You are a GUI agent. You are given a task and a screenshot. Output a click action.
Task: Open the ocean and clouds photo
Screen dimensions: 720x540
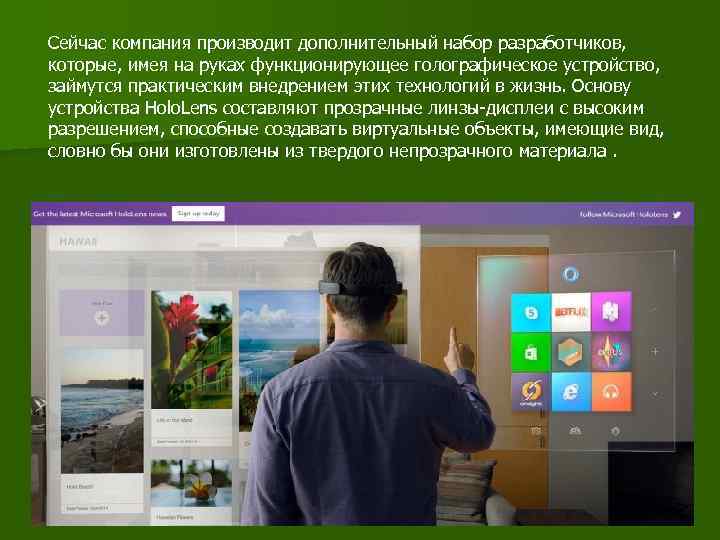(279, 360)
